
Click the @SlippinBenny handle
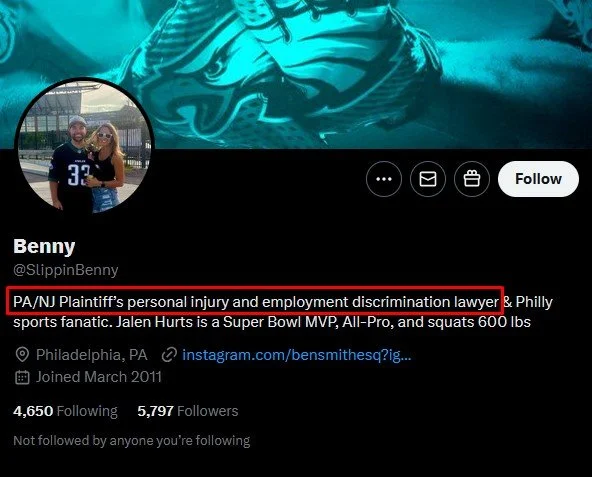[x=66, y=270]
